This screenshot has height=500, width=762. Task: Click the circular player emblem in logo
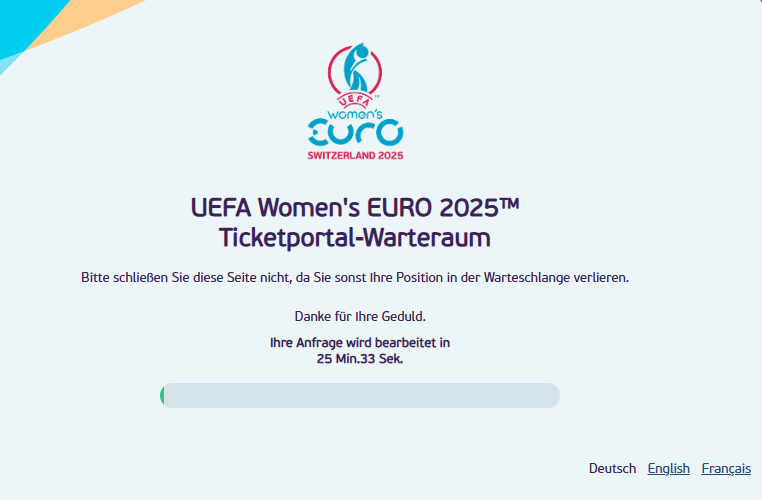coord(356,70)
